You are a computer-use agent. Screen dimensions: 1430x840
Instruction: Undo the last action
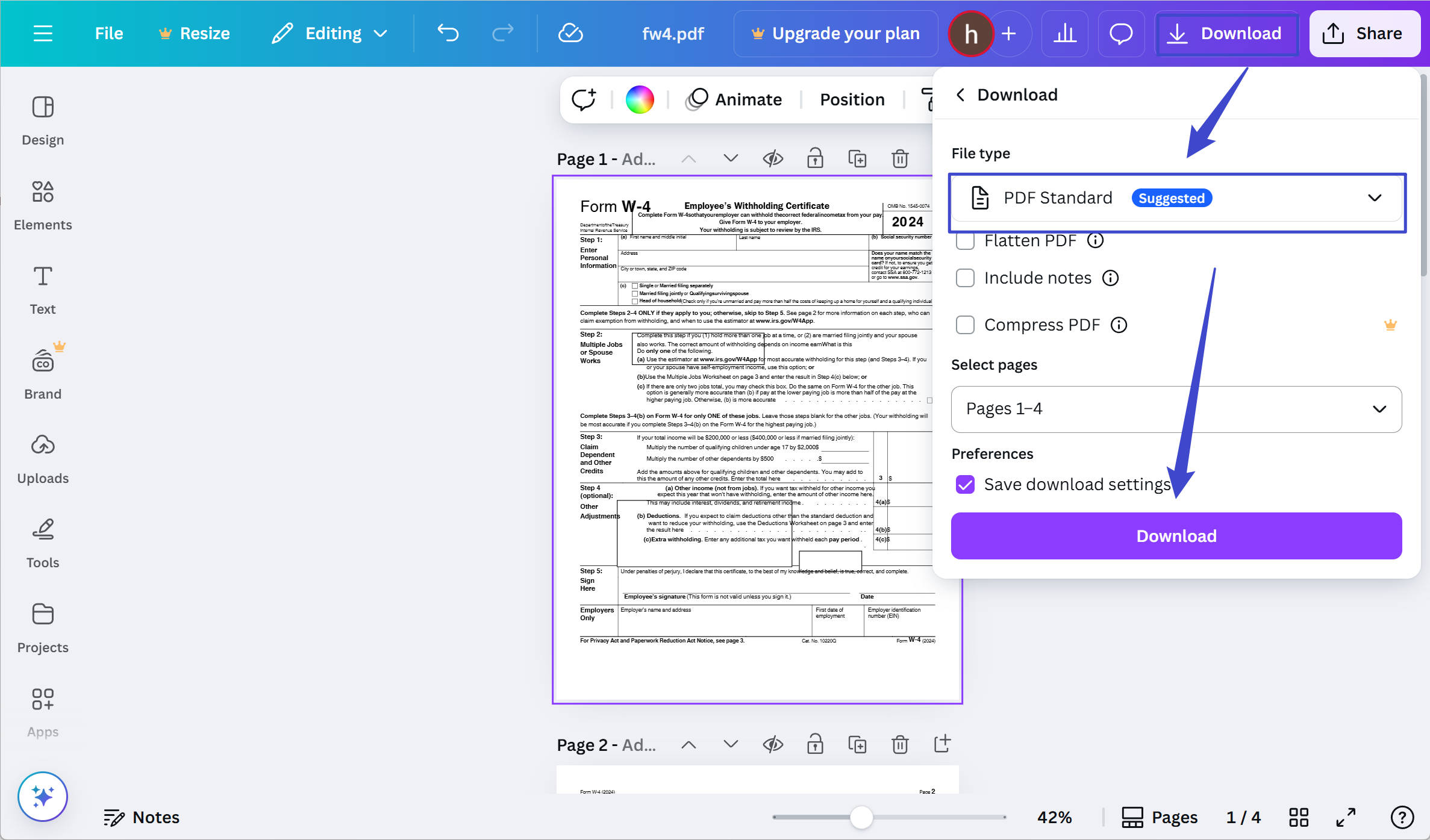[x=448, y=33]
